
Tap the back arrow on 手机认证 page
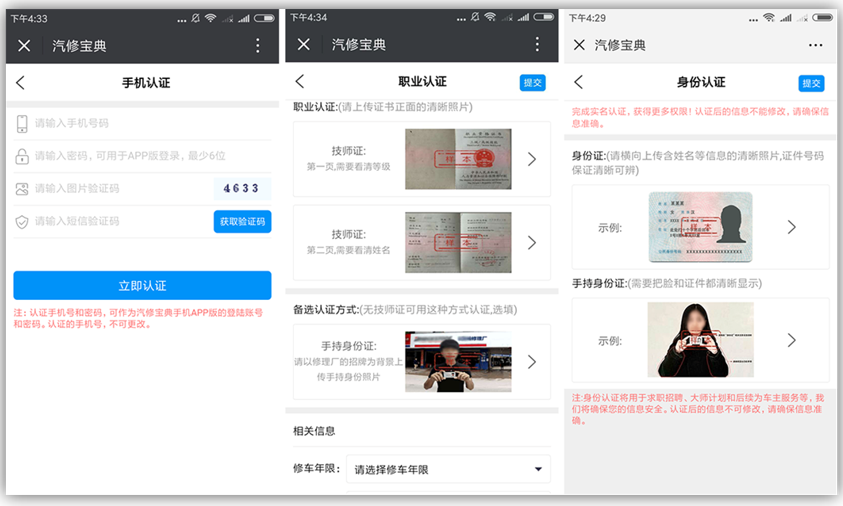point(21,83)
